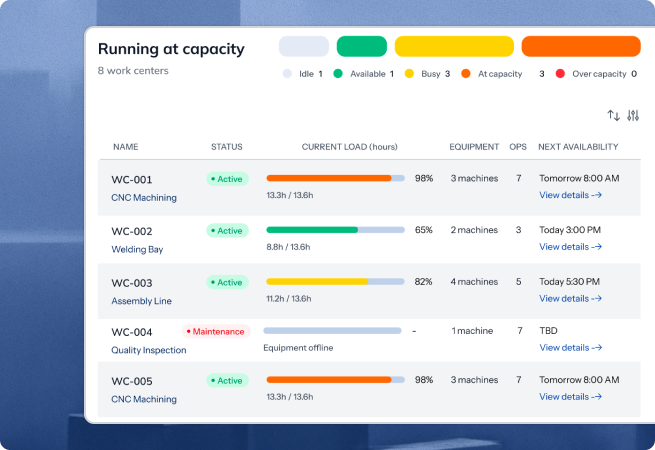Click the Active status badge for WC-001
The image size is (655, 450).
(x=226, y=179)
